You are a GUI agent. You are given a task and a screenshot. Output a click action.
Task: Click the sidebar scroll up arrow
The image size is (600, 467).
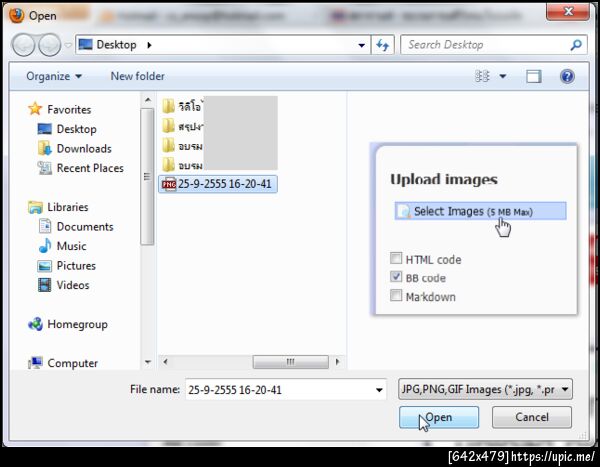[x=147, y=100]
